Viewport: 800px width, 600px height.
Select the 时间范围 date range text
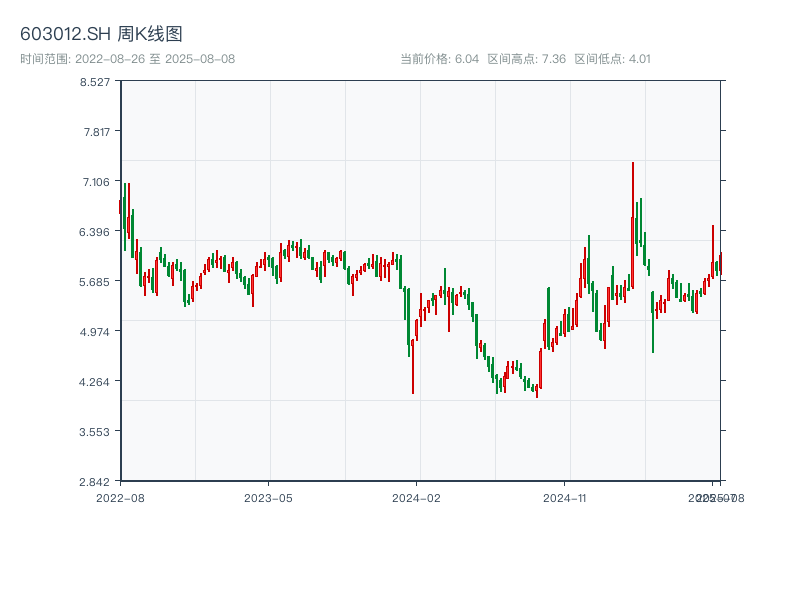click(x=127, y=59)
